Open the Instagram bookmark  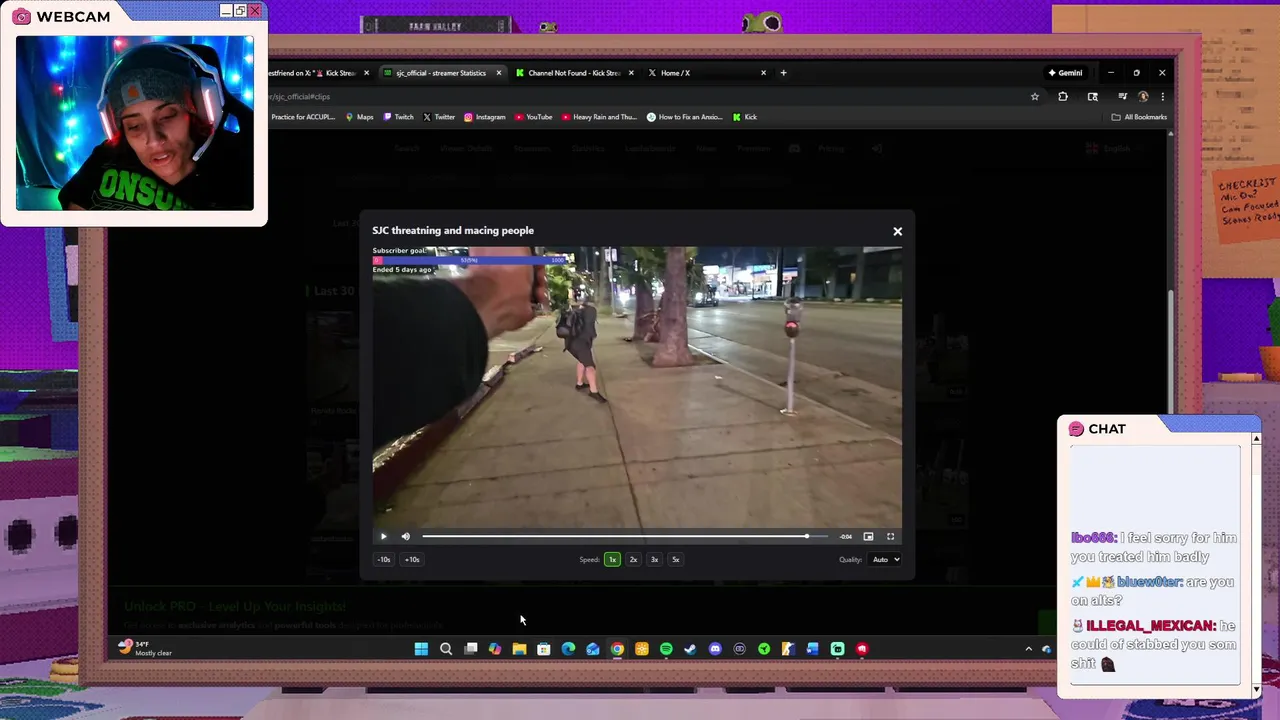click(x=485, y=117)
